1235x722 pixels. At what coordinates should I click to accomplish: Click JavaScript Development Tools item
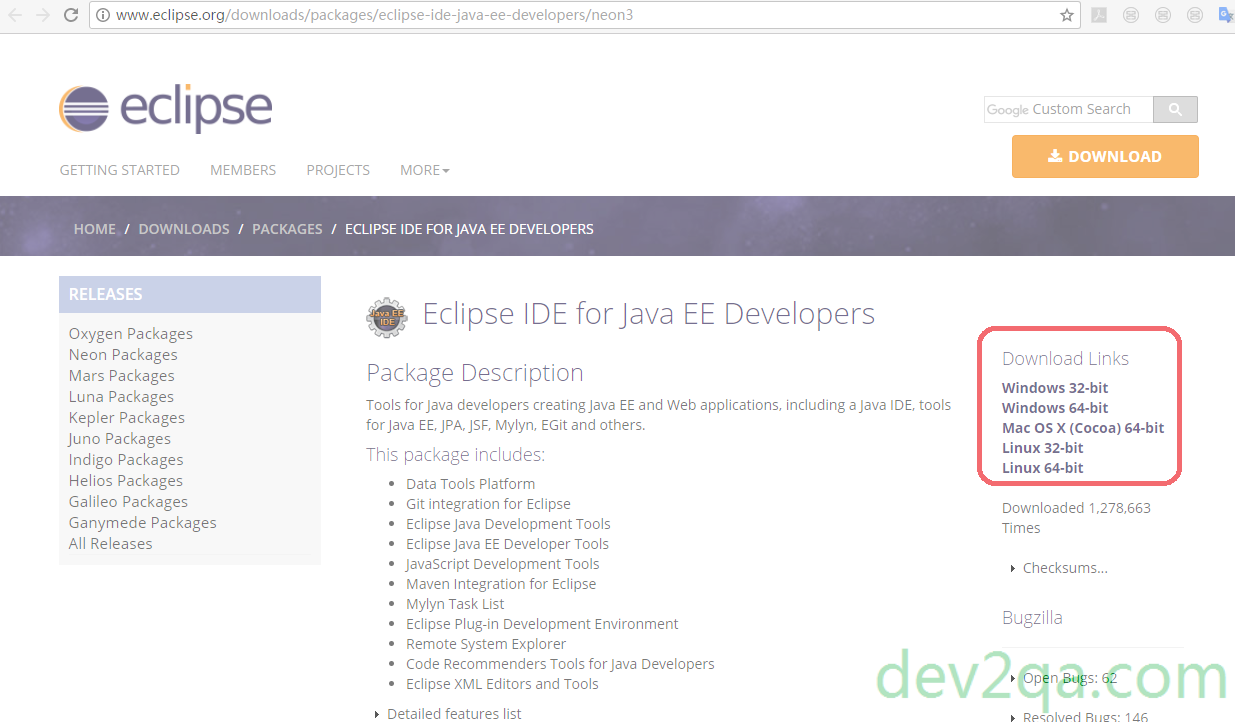tap(503, 564)
